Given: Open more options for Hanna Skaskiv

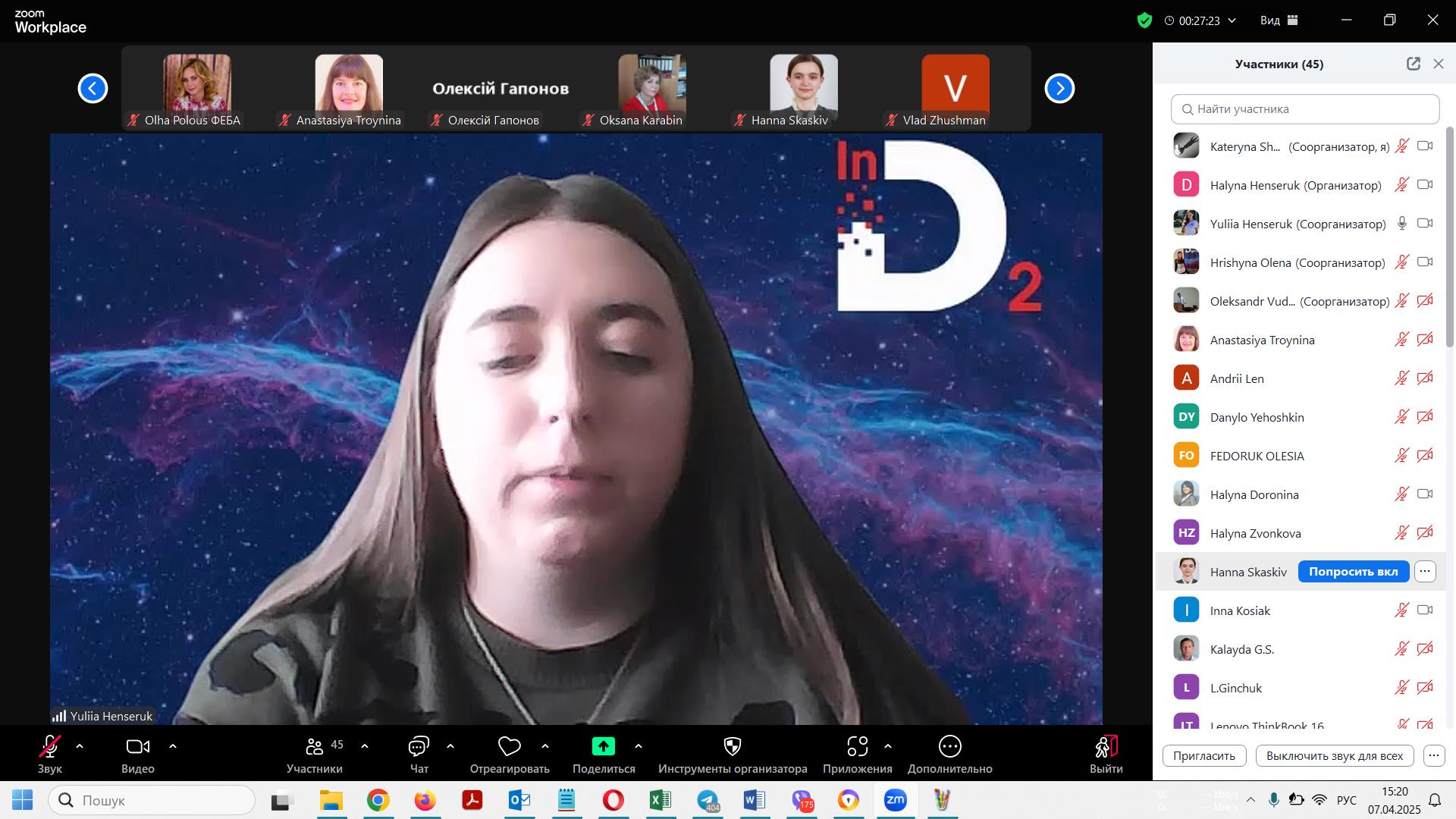Looking at the screenshot, I should click(x=1425, y=572).
